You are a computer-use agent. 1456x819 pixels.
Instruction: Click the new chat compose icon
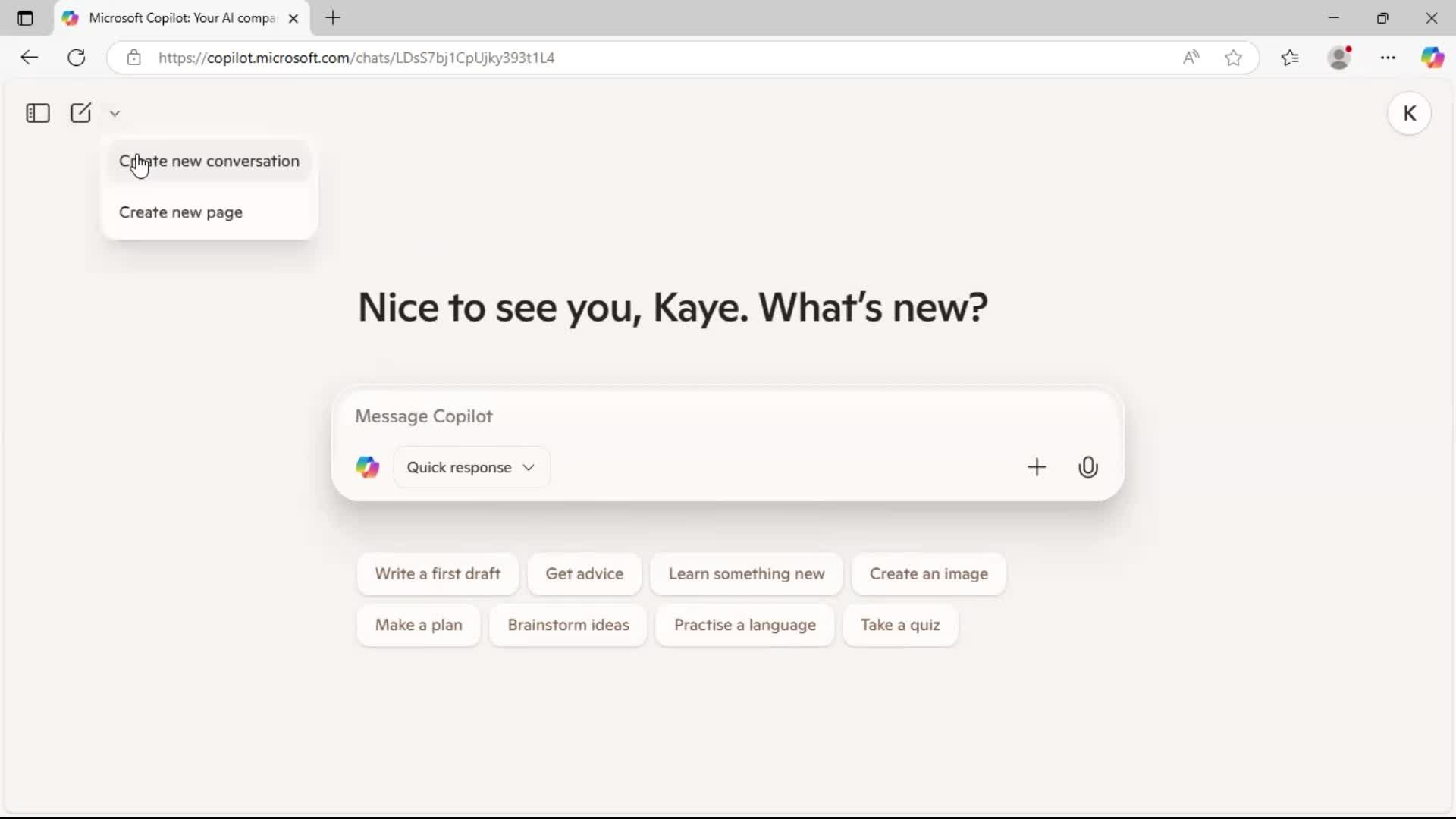(80, 113)
